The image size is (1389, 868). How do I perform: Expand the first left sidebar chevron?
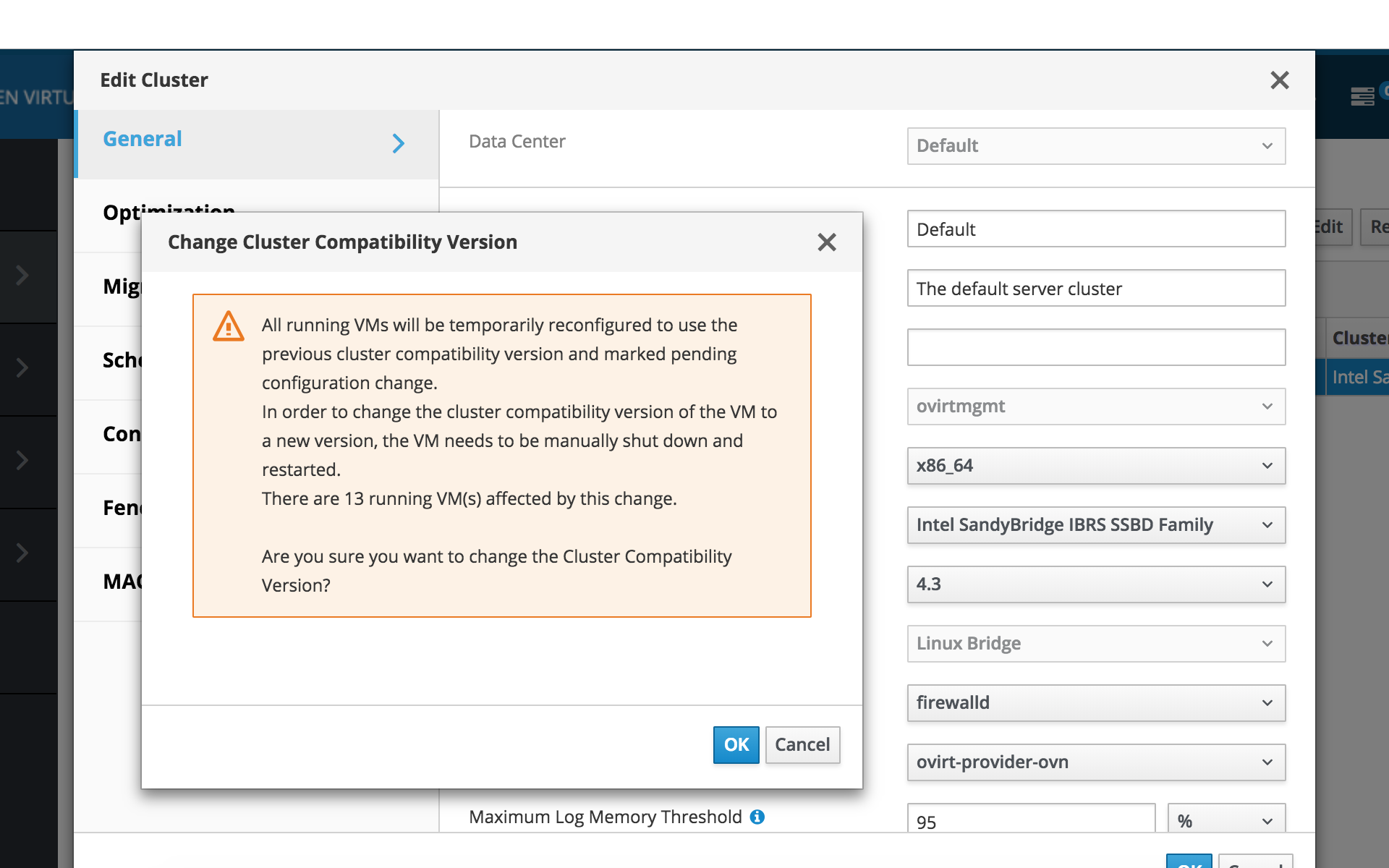[x=22, y=275]
